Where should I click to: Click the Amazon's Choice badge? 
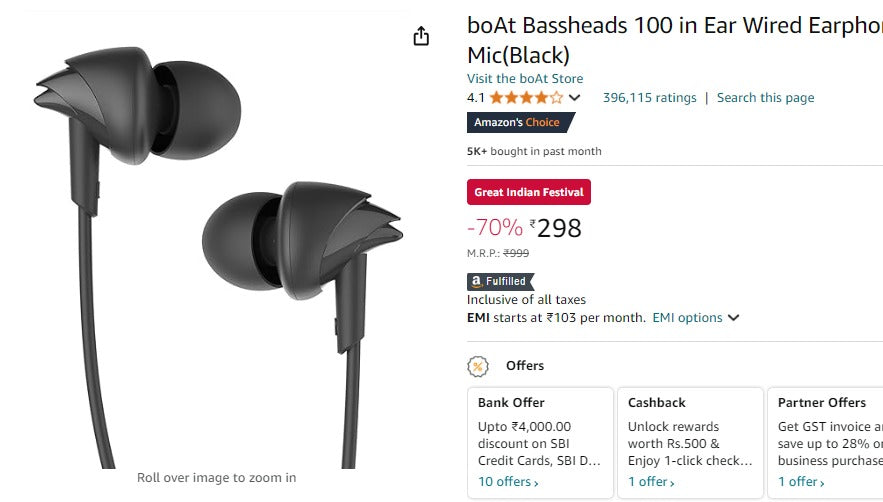tap(520, 123)
